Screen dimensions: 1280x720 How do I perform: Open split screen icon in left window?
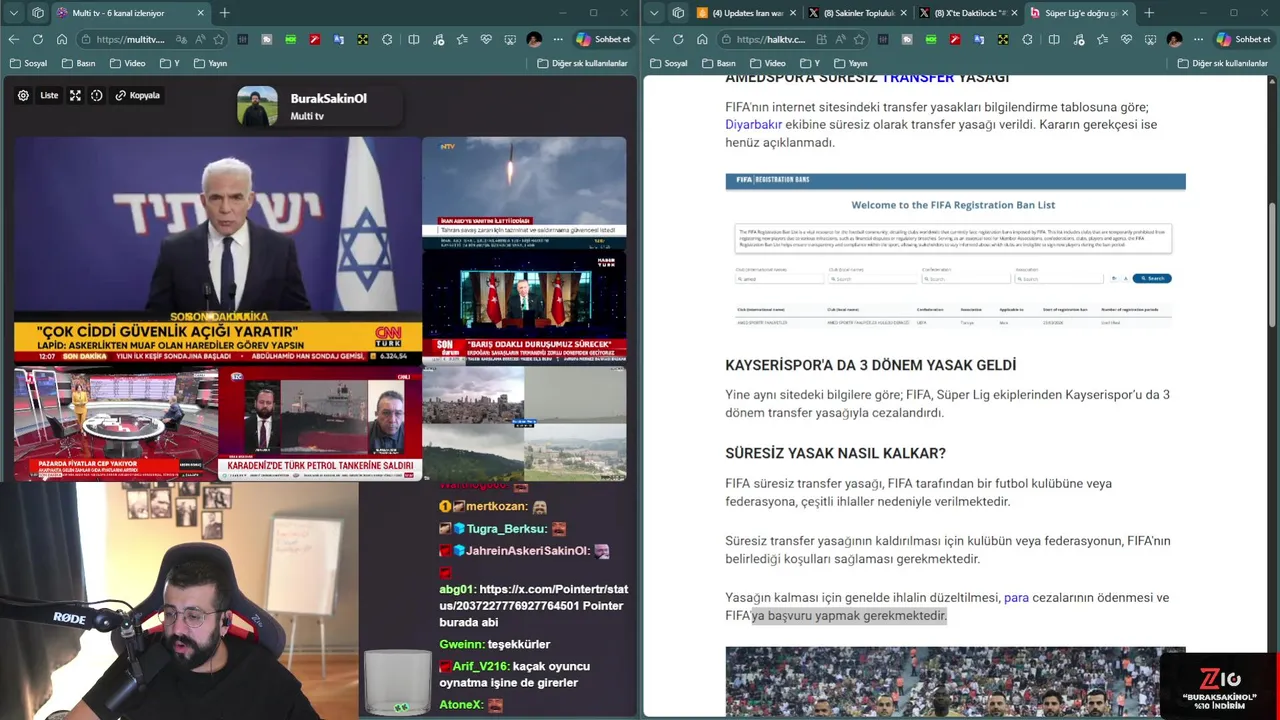pyautogui.click(x=414, y=39)
